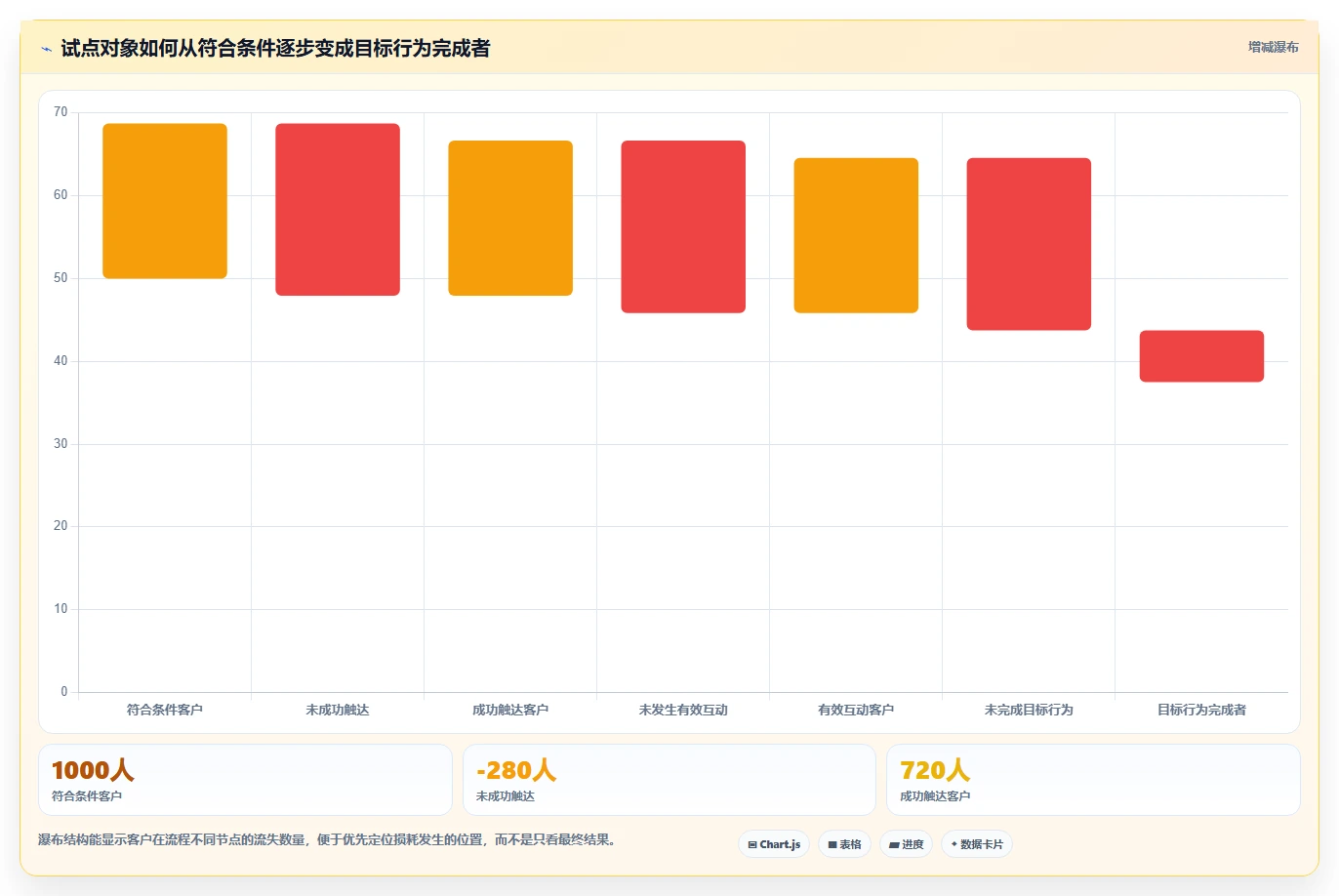Click the footnote text starting 瀑布结构能显示
The width and height of the screenshot is (1339, 896).
click(x=329, y=839)
